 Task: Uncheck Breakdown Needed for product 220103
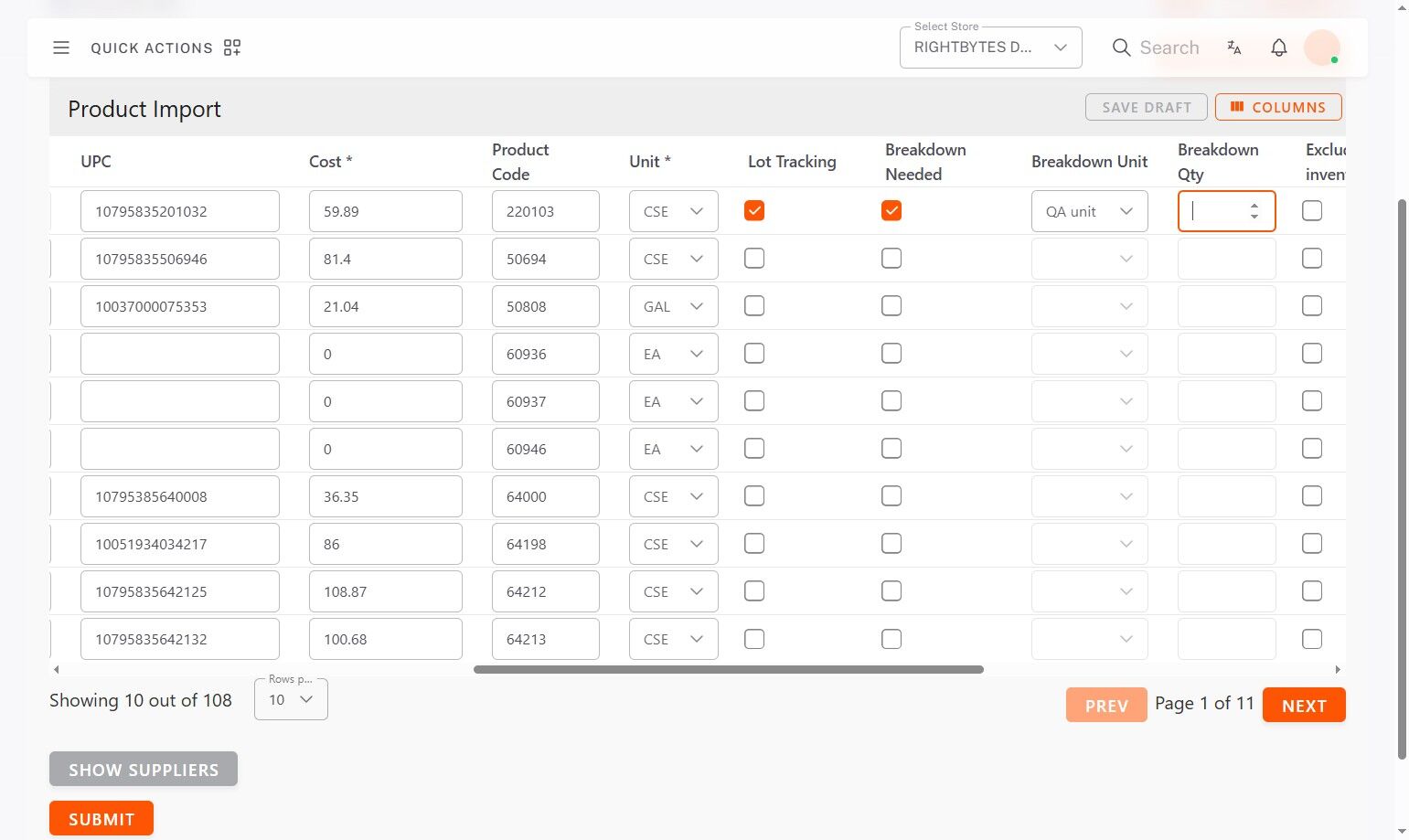tap(891, 211)
